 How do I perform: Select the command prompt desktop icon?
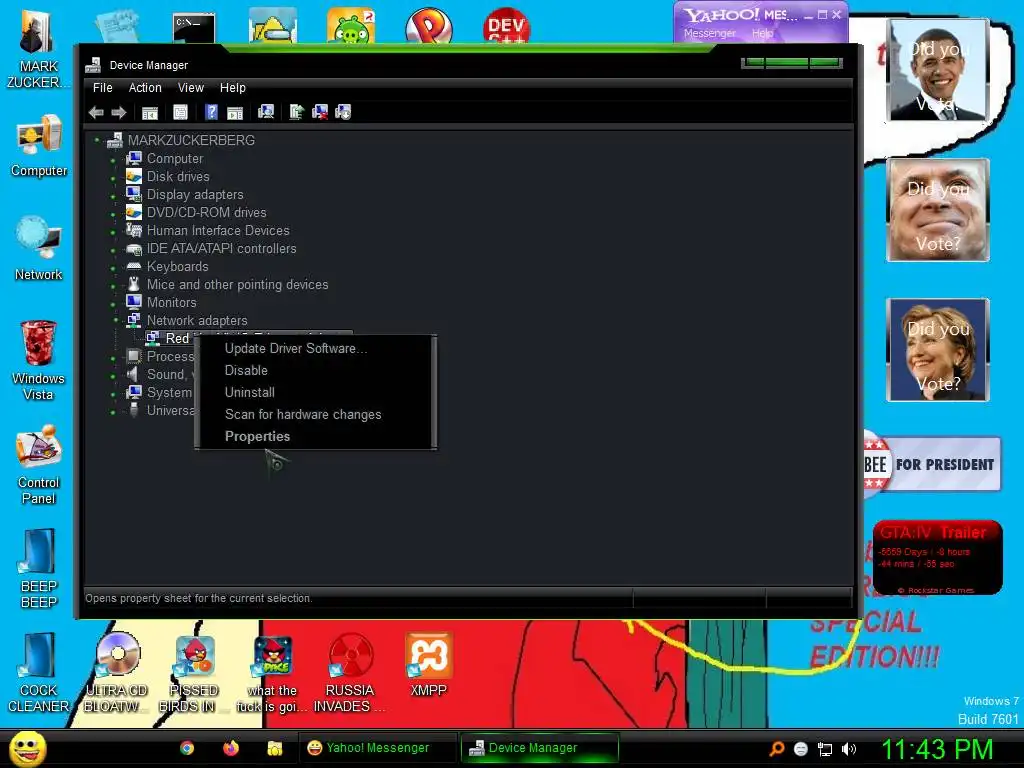click(194, 27)
